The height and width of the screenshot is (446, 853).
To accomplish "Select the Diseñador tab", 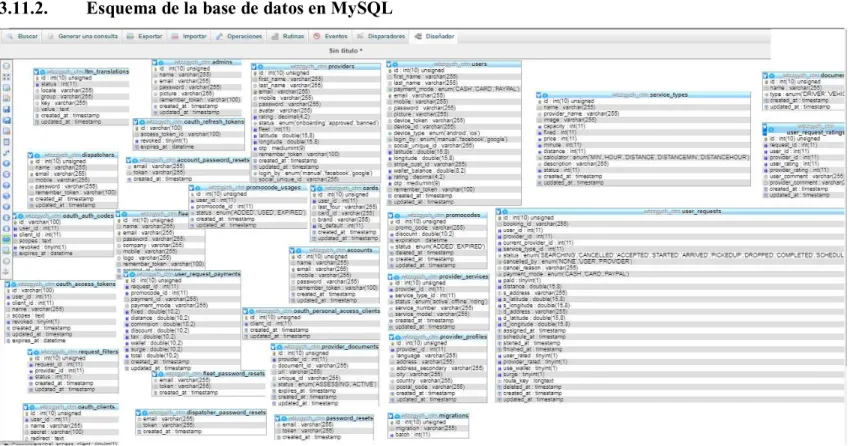I will 435,36.
